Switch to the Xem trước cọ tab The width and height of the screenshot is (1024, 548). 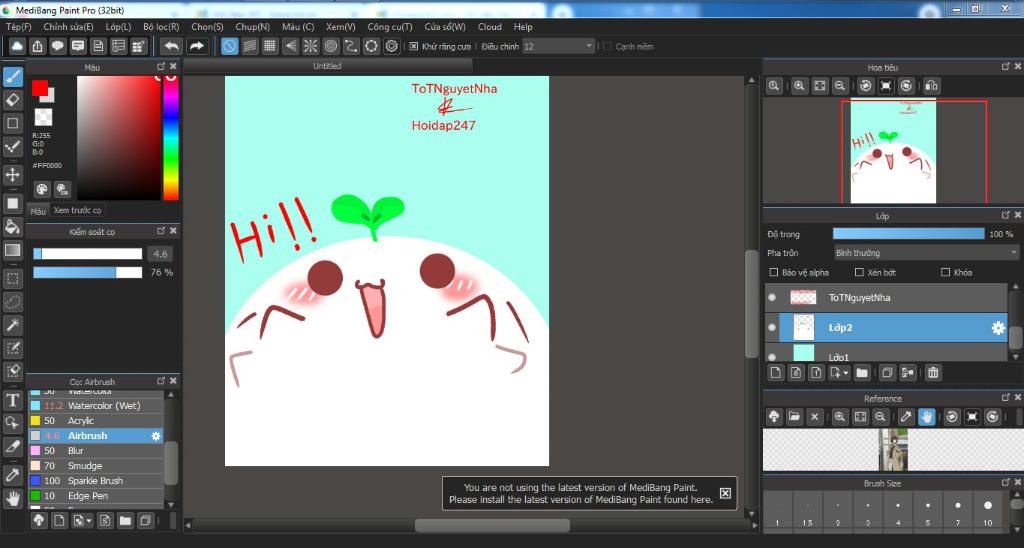pos(77,210)
